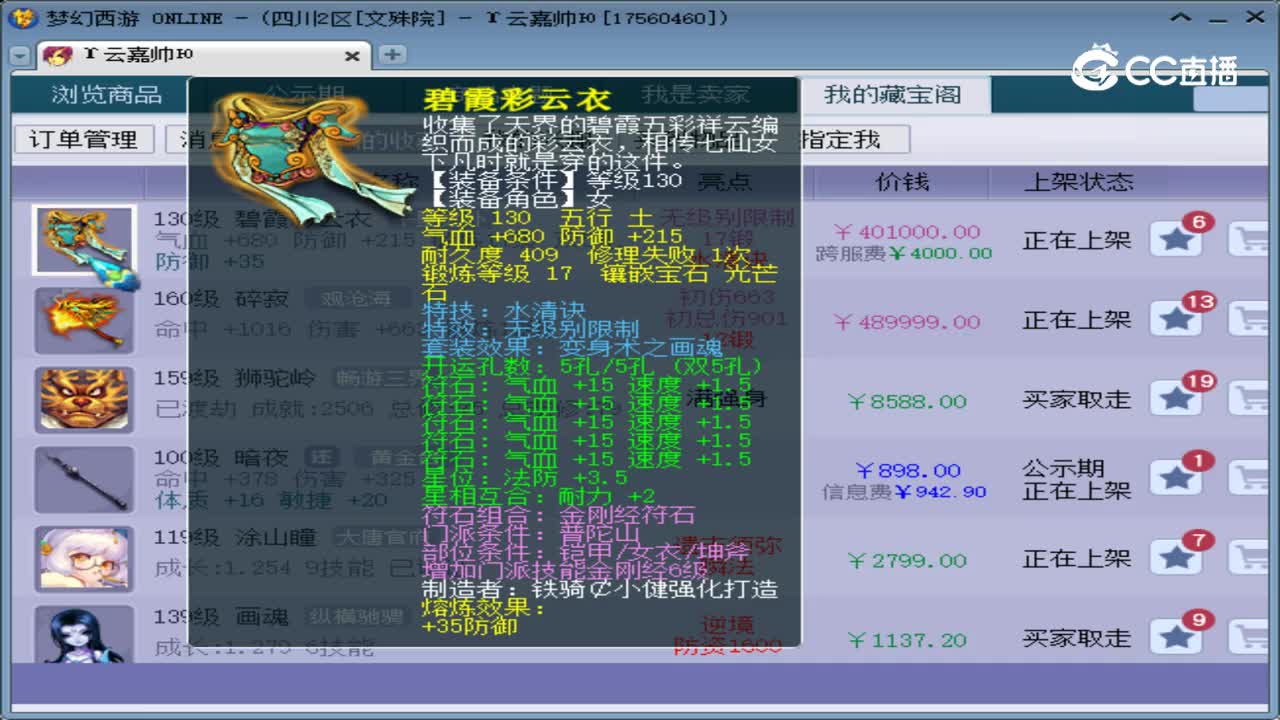The width and height of the screenshot is (1280, 720).
Task: Sort by the 上架状态 column header
Action: click(1078, 182)
